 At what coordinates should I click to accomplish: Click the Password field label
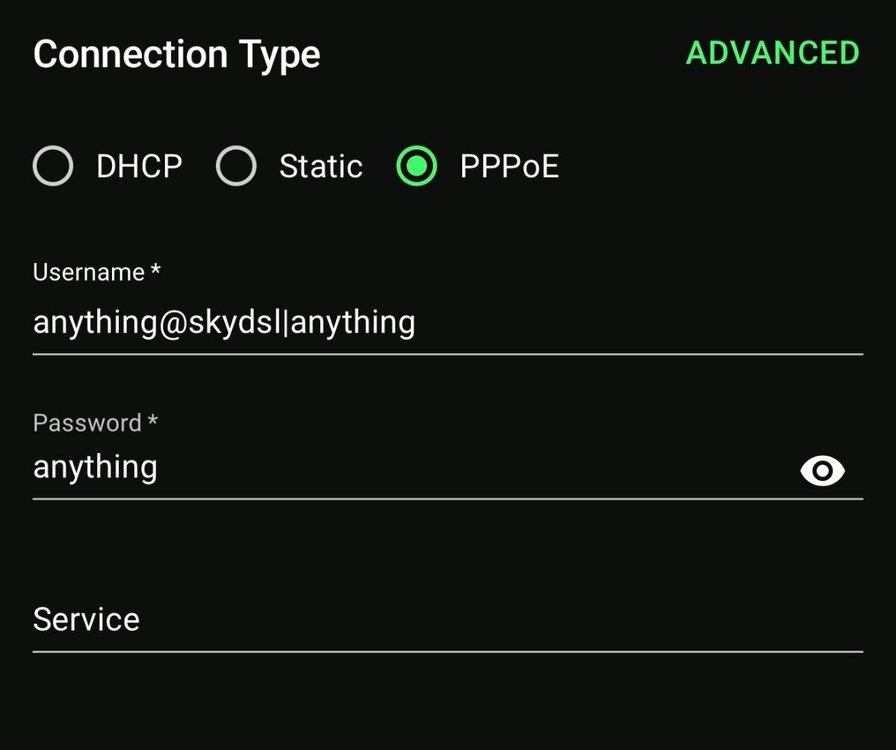coord(87,423)
